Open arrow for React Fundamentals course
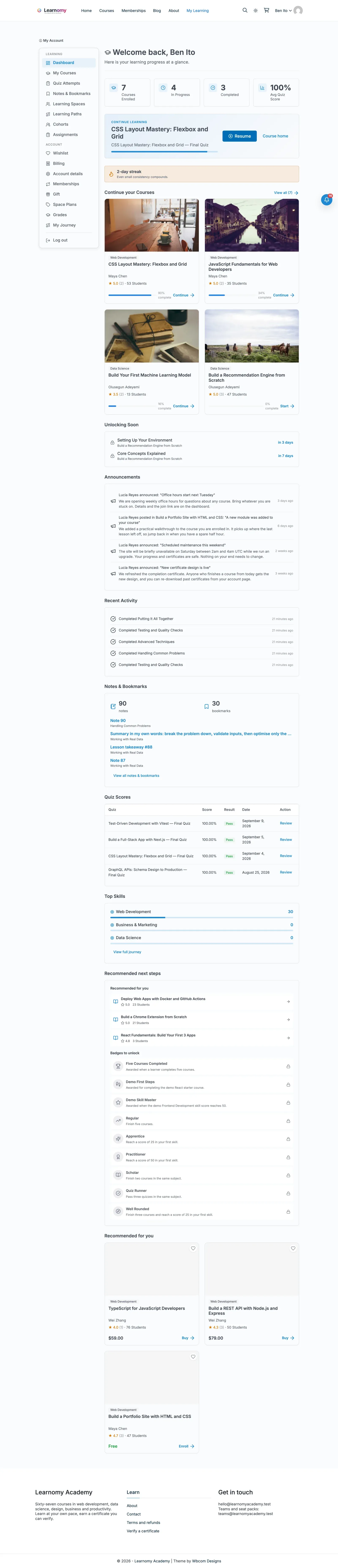 coord(288,1038)
